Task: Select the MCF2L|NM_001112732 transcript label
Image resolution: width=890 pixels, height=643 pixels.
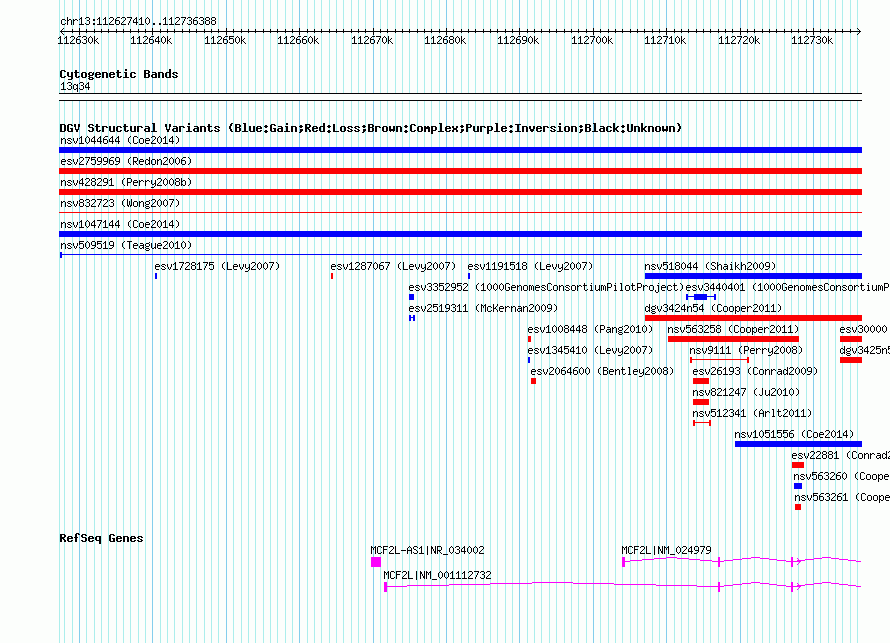Action: coord(438,575)
